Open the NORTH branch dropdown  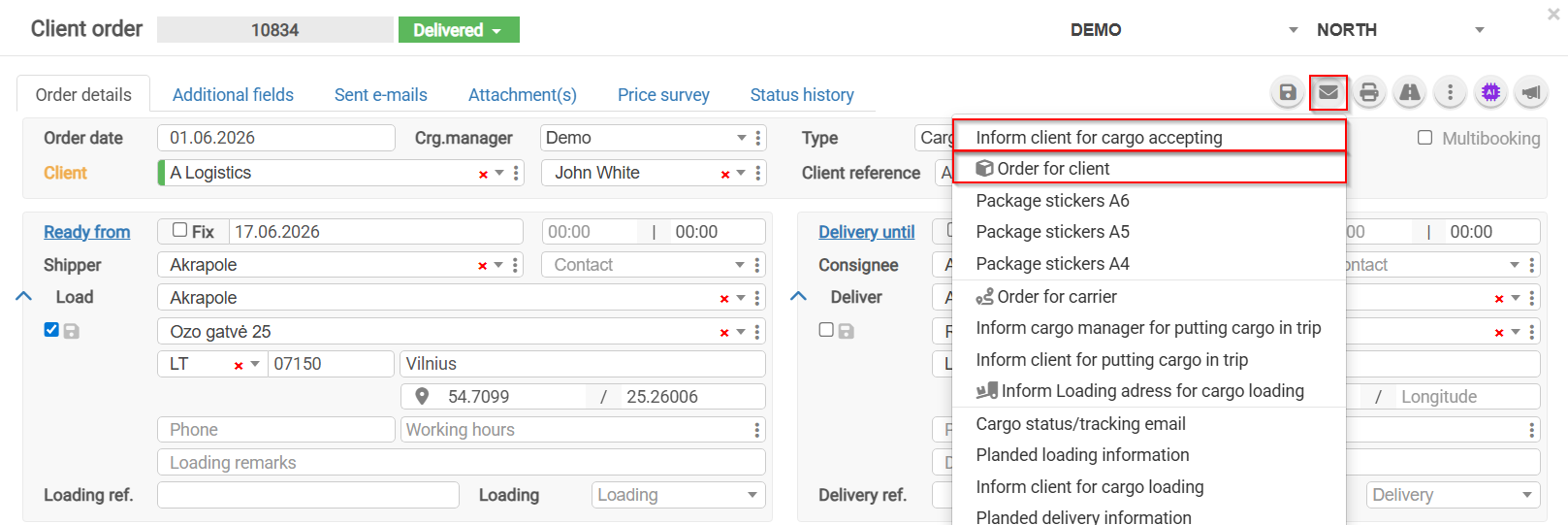point(1480,30)
